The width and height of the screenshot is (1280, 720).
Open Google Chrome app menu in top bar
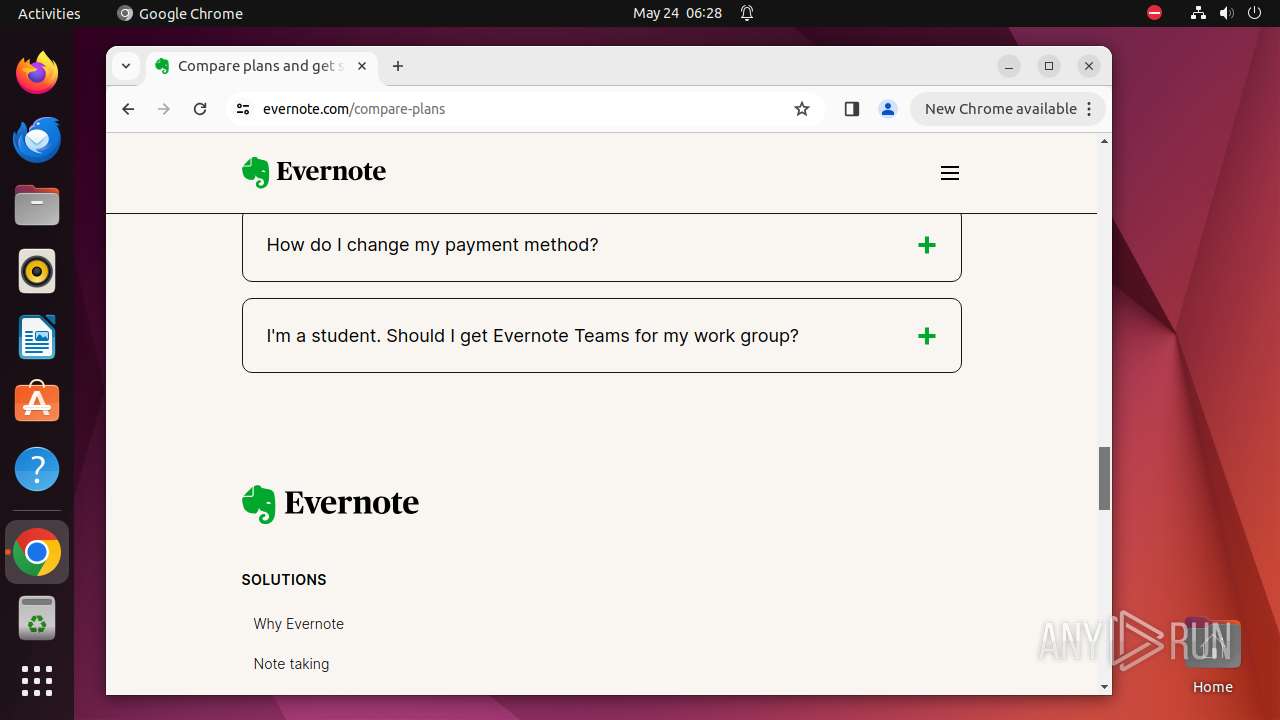[x=180, y=13]
